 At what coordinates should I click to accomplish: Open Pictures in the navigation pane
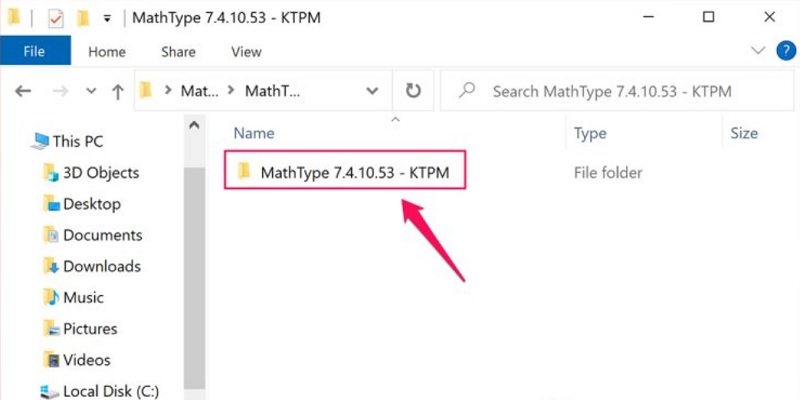(80, 329)
